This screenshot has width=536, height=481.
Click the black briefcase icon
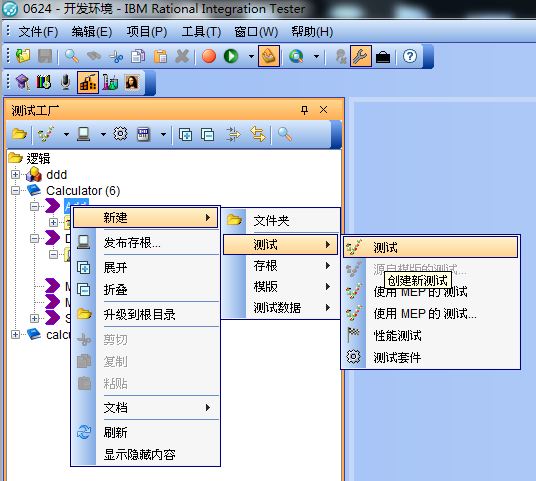pos(383,56)
